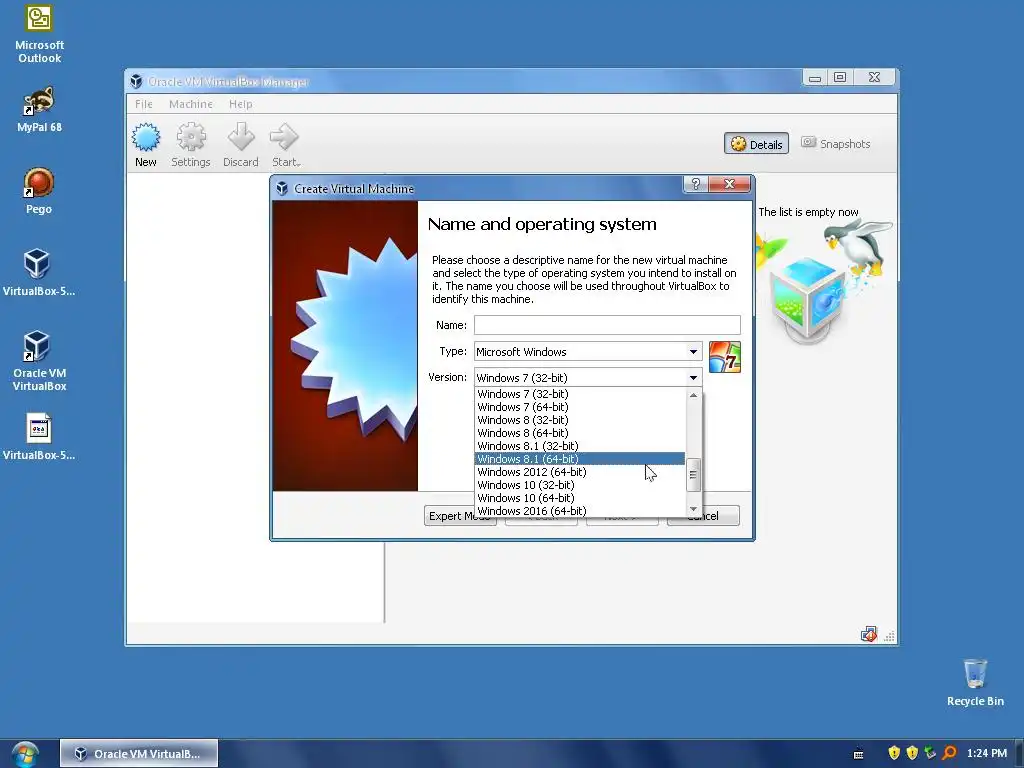The height and width of the screenshot is (768, 1024).
Task: Click the Expert Mode button
Action: tap(460, 516)
